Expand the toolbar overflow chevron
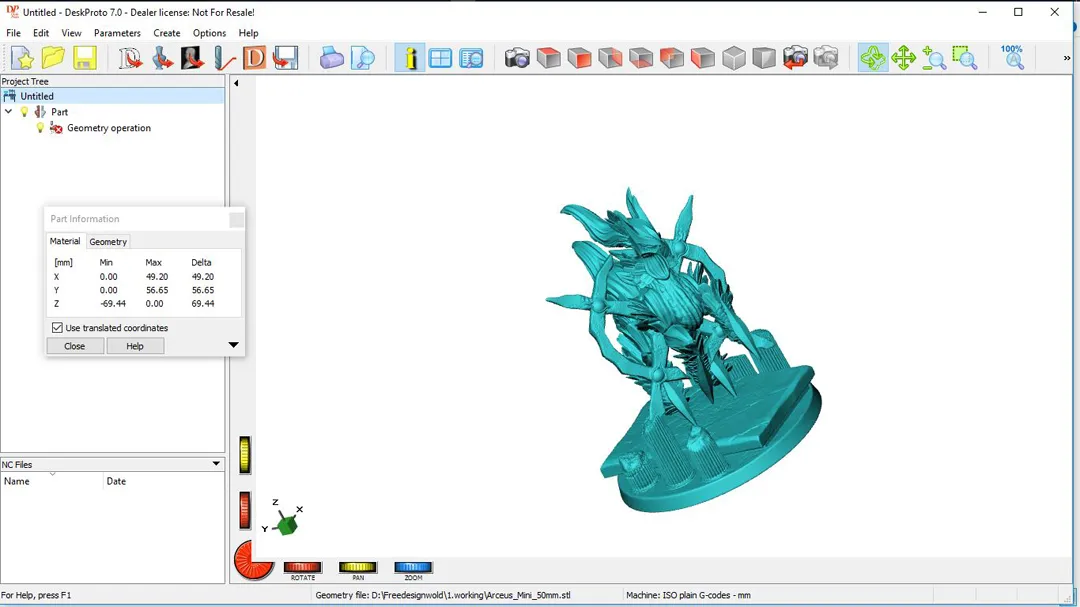This screenshot has height=607, width=1080. tap(1067, 59)
